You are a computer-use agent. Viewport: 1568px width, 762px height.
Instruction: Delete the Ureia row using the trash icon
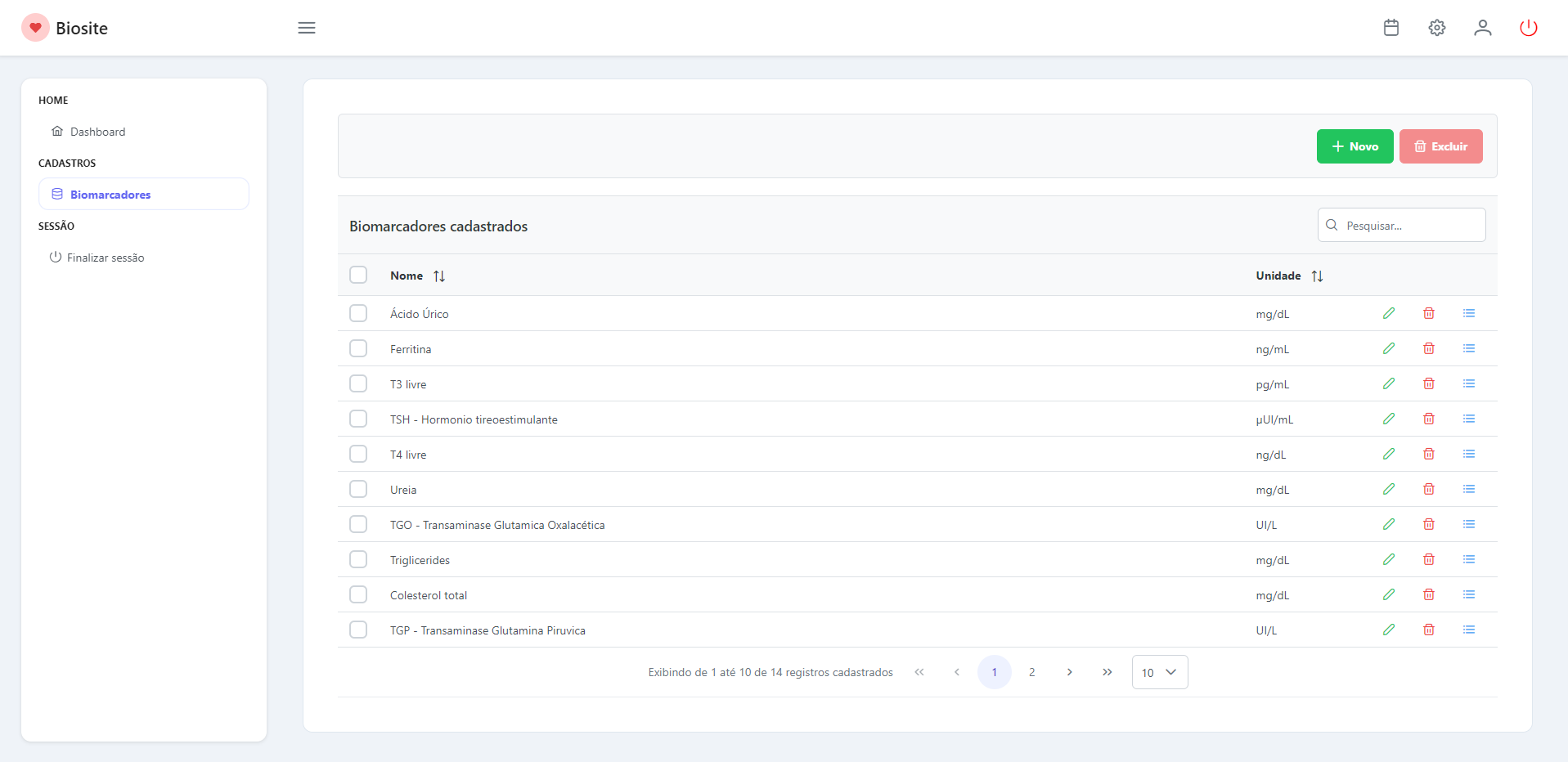(x=1429, y=489)
